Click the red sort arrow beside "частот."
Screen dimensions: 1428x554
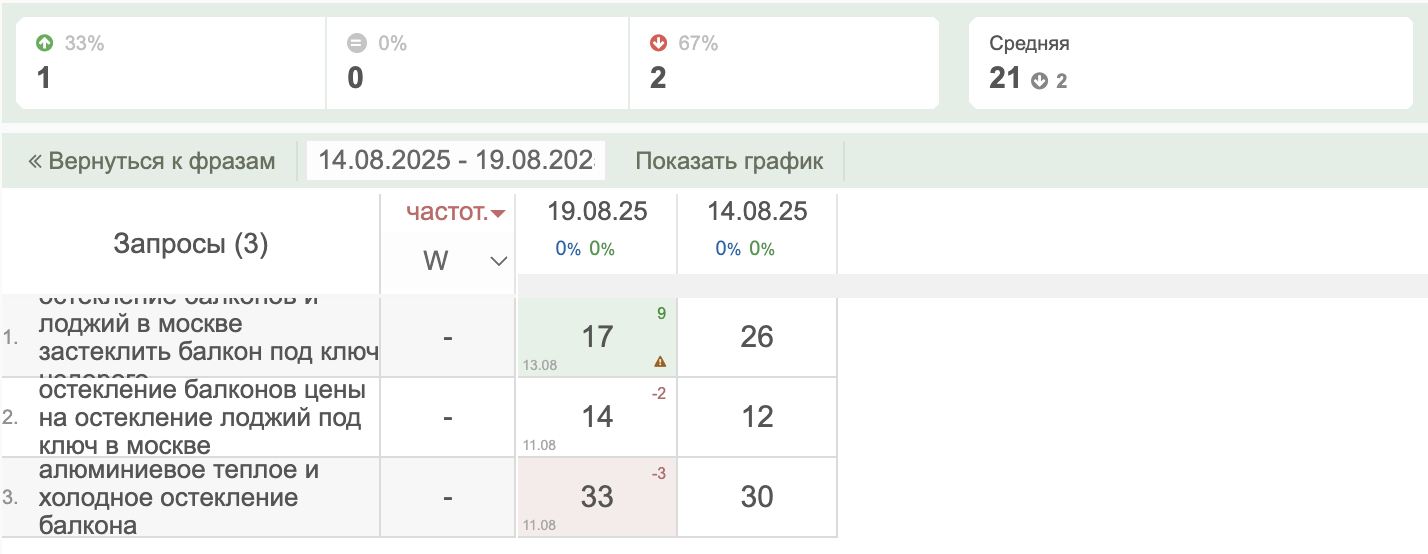pyautogui.click(x=498, y=213)
